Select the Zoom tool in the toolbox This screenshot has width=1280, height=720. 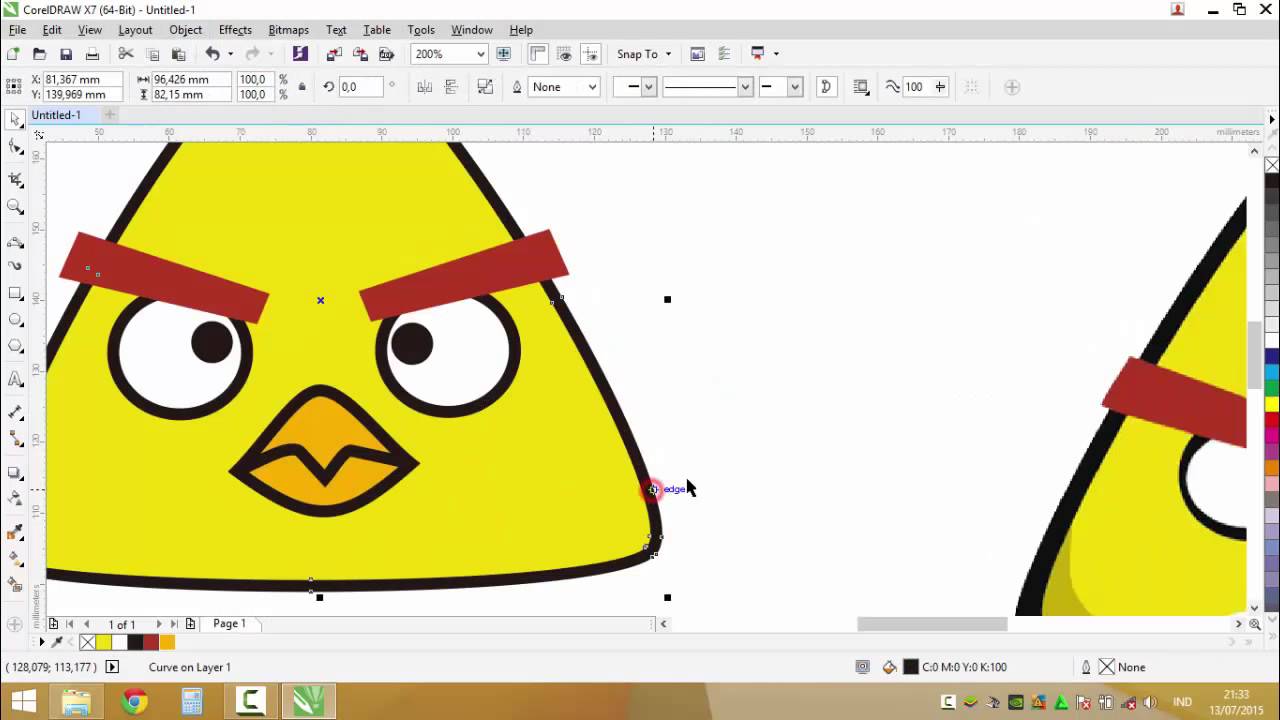[x=15, y=207]
